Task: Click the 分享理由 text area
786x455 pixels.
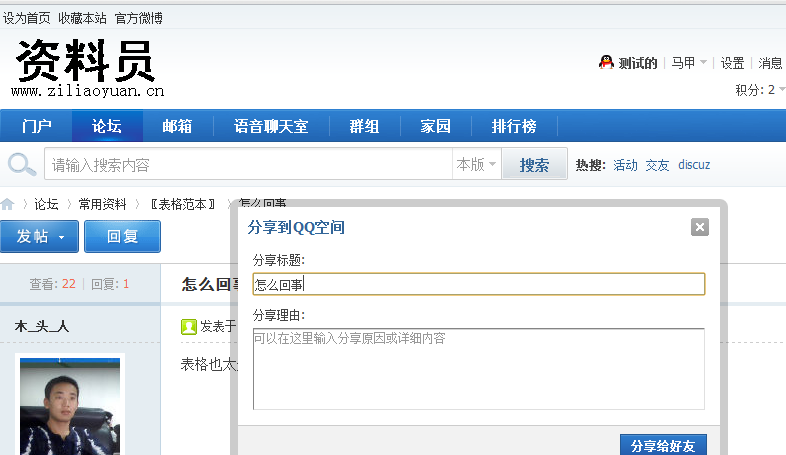Action: [479, 369]
